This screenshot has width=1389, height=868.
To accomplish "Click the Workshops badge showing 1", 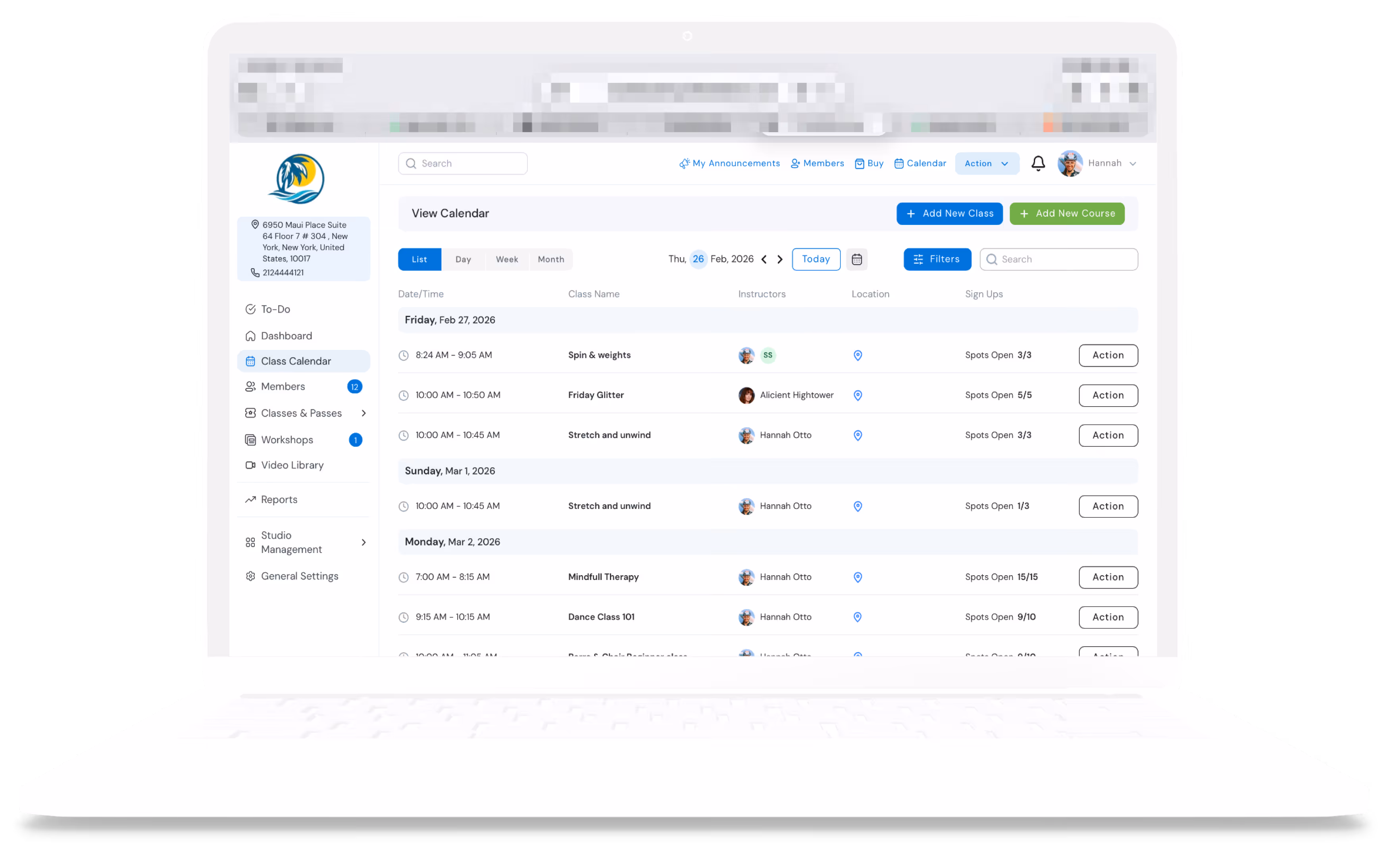I will point(356,440).
